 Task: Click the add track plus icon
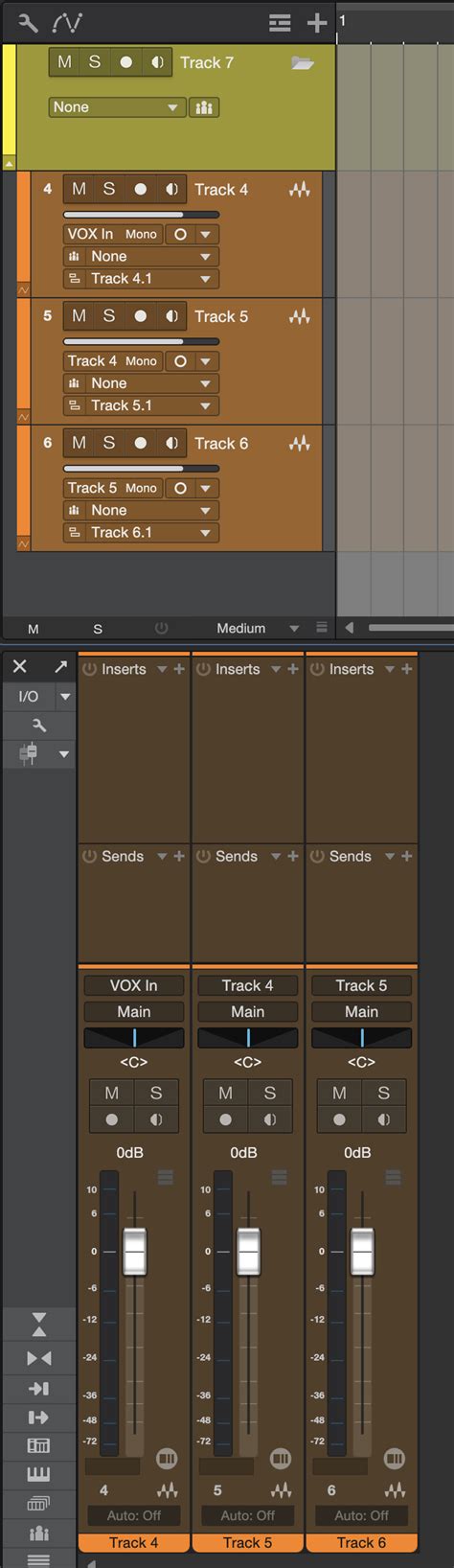pos(317,23)
